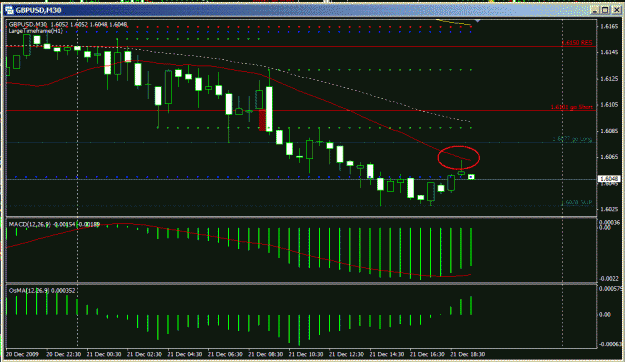The image size is (625, 362).
Task: Click the MACD scale value -0.0022
Action: click(x=610, y=279)
